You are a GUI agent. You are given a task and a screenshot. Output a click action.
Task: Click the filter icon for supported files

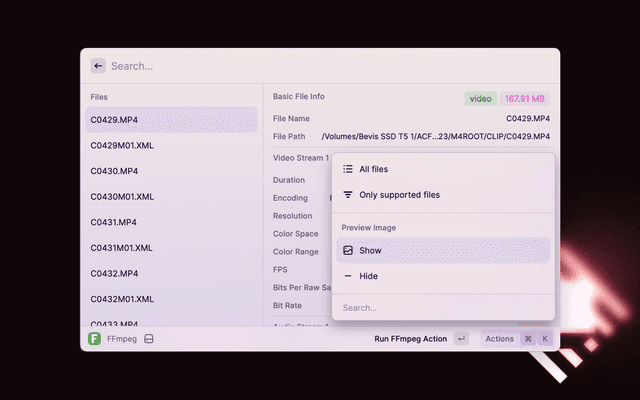click(x=348, y=195)
